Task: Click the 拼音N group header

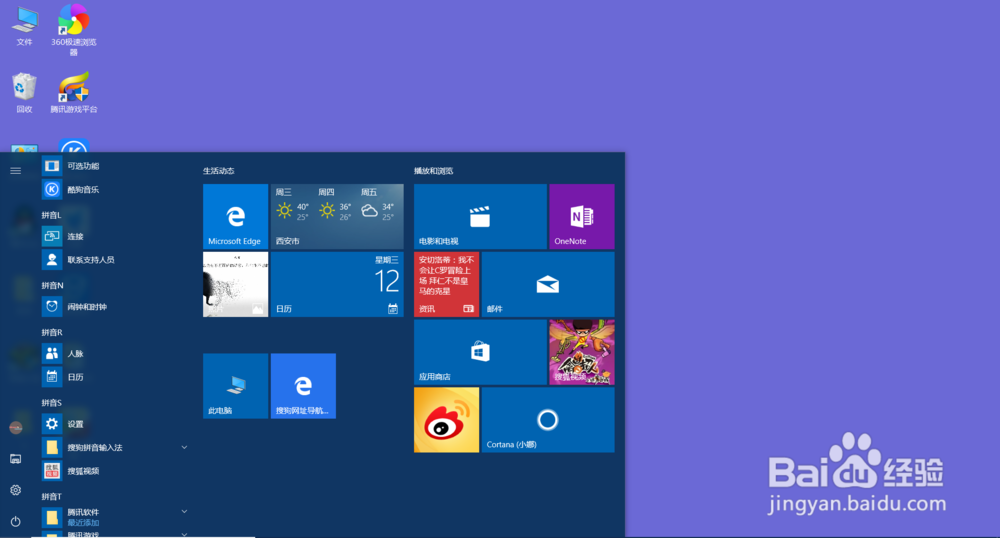Action: point(52,286)
